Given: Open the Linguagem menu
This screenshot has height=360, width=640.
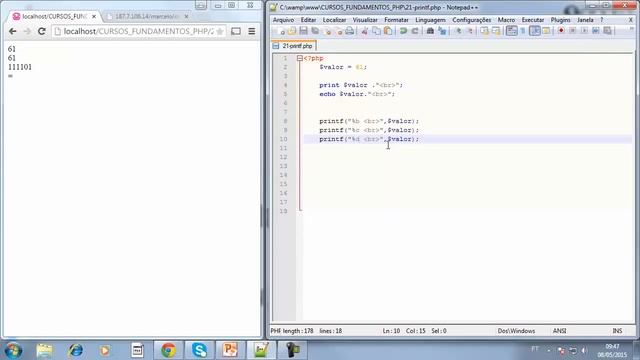Looking at the screenshot, I should [x=430, y=20].
